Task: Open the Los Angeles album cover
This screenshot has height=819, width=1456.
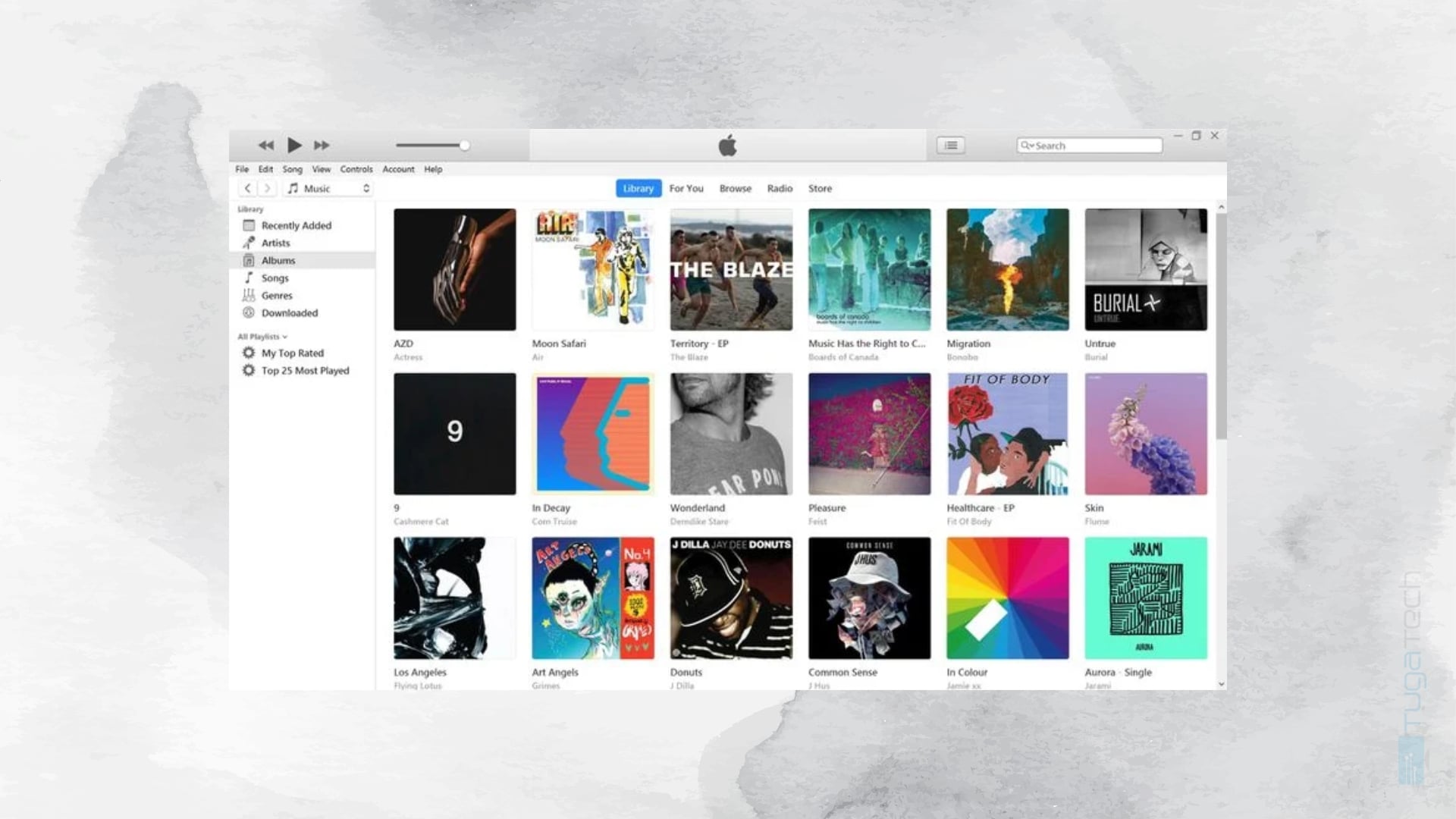Action: (454, 598)
